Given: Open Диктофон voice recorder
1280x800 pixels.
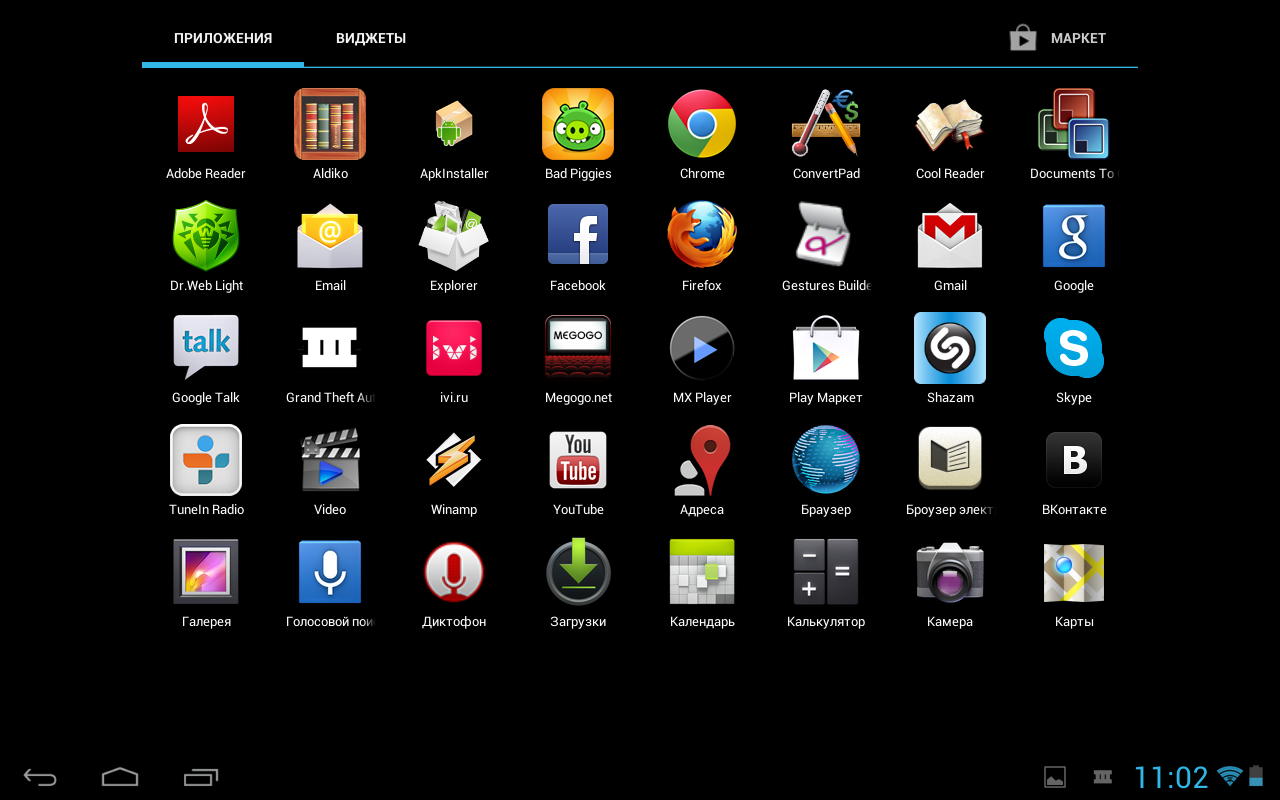Looking at the screenshot, I should [x=454, y=572].
